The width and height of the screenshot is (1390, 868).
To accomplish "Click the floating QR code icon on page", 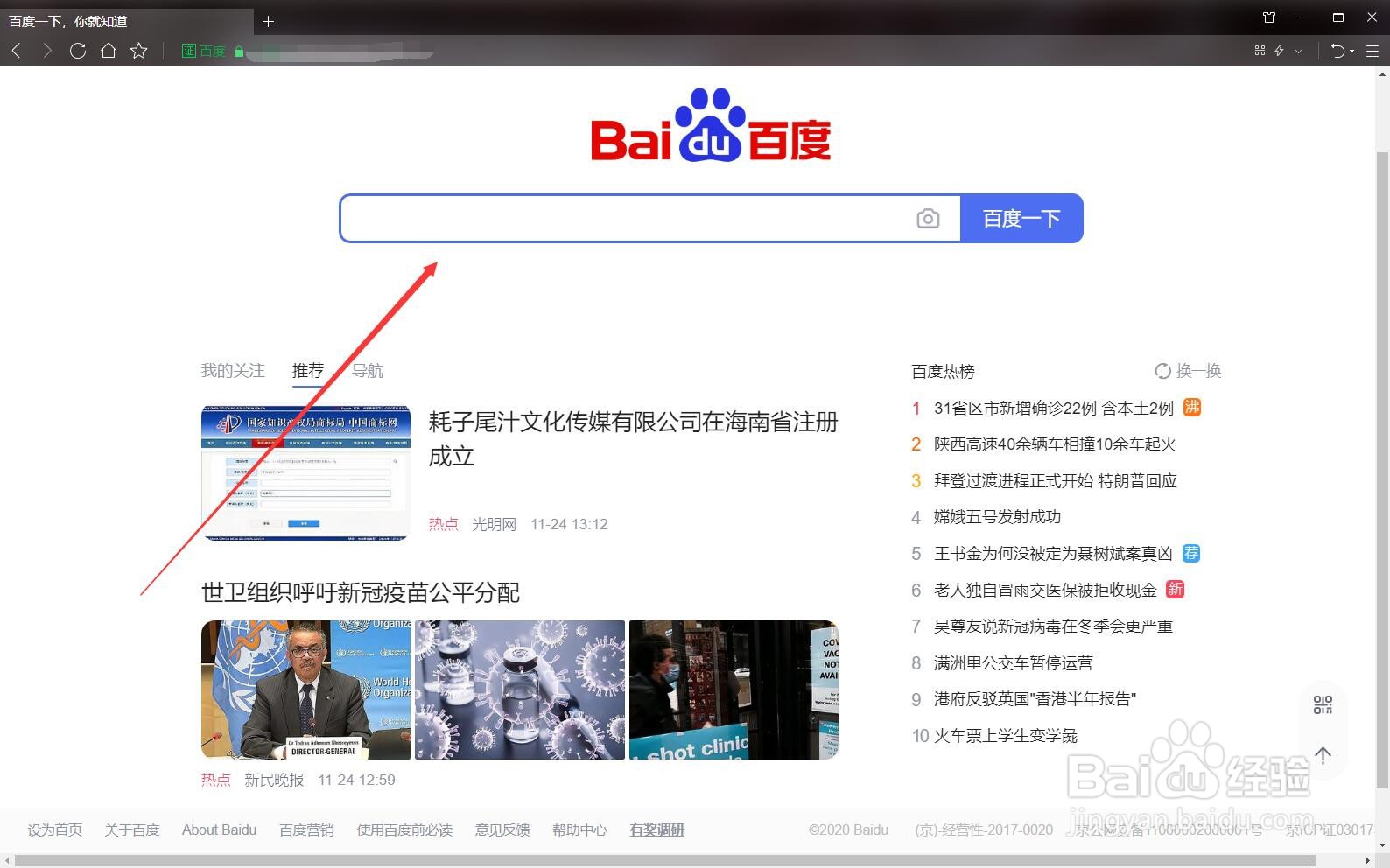I will [1323, 704].
